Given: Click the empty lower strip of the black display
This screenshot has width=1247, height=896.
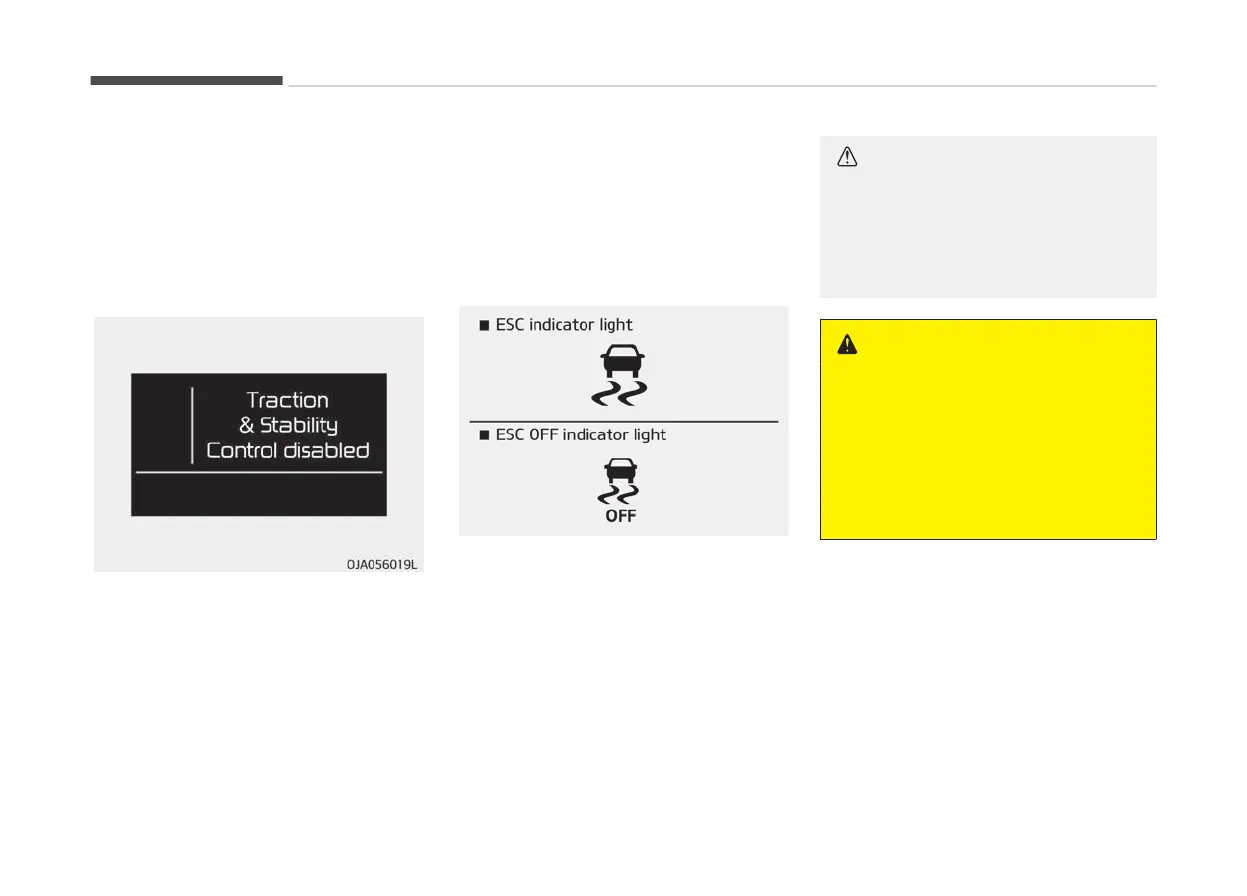Looking at the screenshot, I should 259,494.
